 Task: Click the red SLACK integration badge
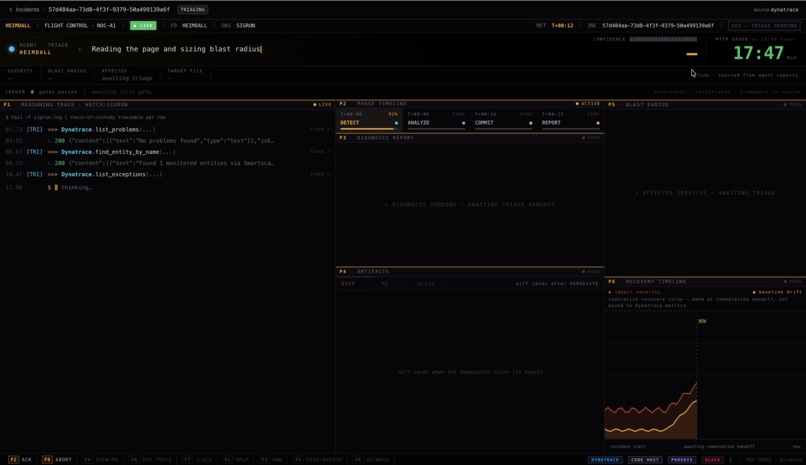[712, 460]
